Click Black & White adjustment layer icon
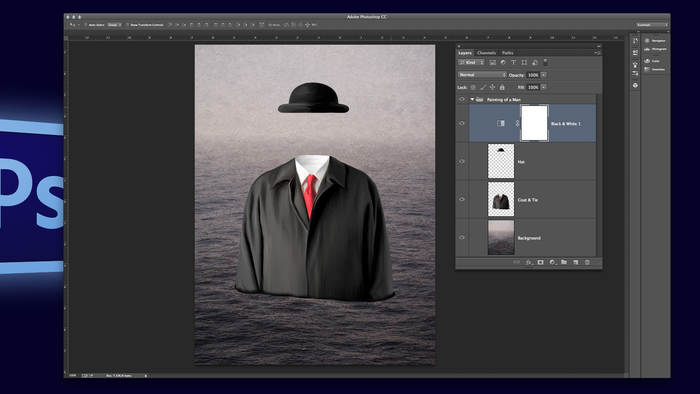 tap(500, 123)
